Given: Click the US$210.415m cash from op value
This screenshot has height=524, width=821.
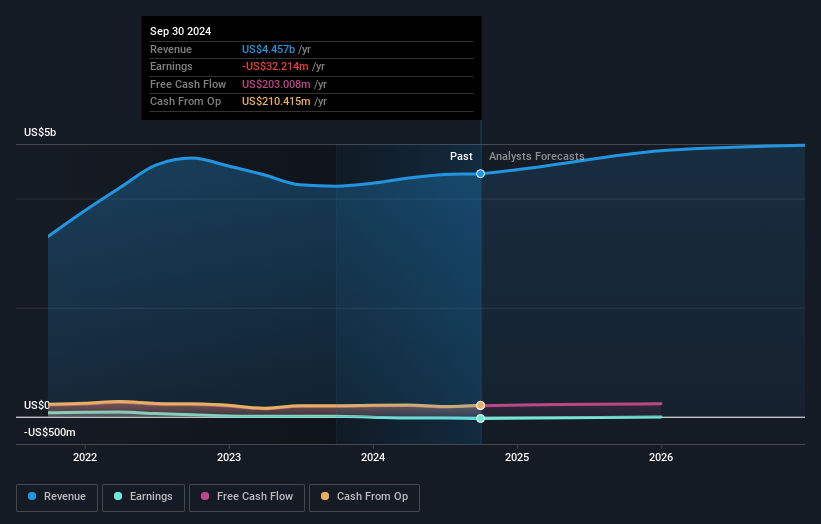Looking at the screenshot, I should click(276, 102).
